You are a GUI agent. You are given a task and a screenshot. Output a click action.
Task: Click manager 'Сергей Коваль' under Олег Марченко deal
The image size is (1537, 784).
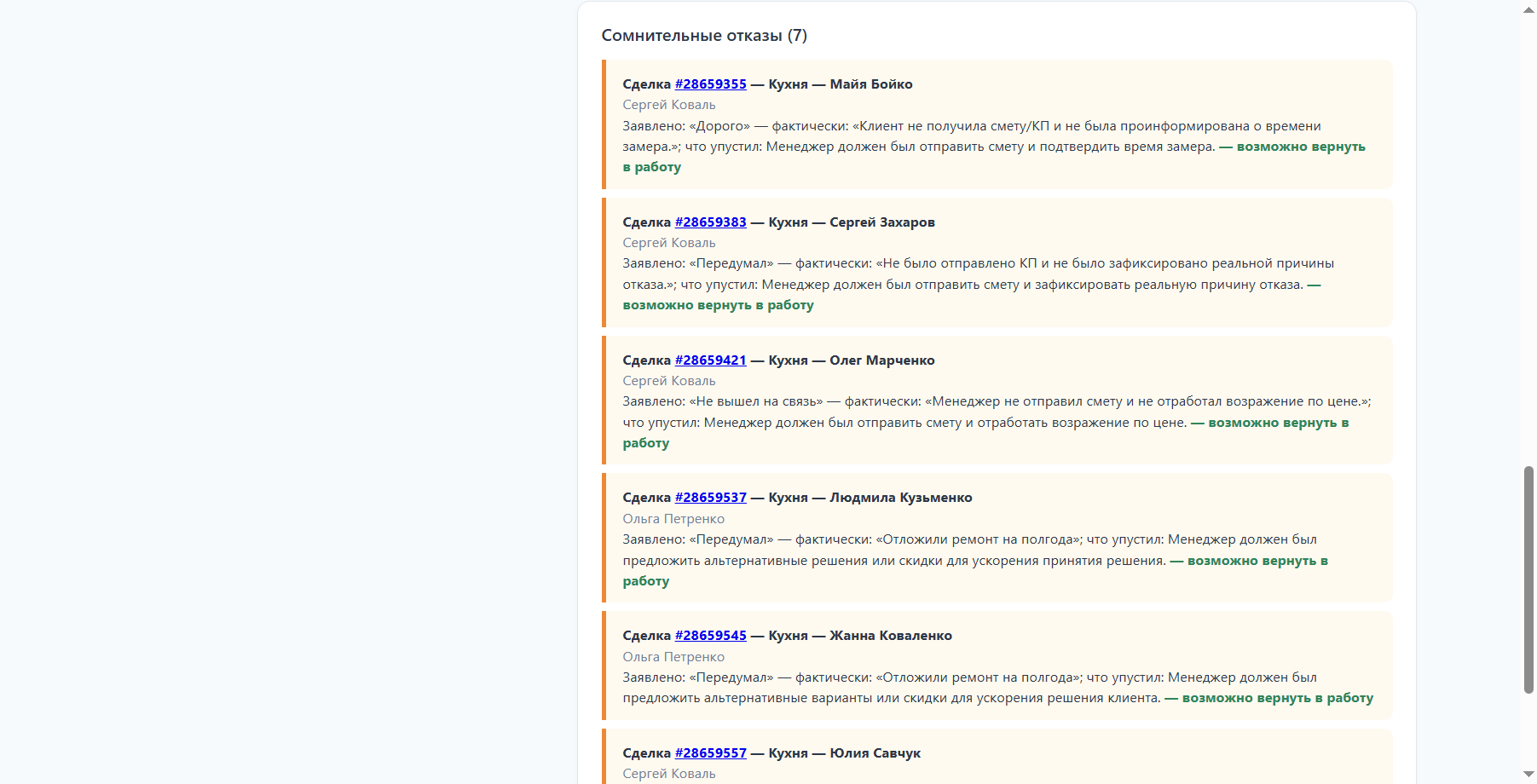point(669,381)
